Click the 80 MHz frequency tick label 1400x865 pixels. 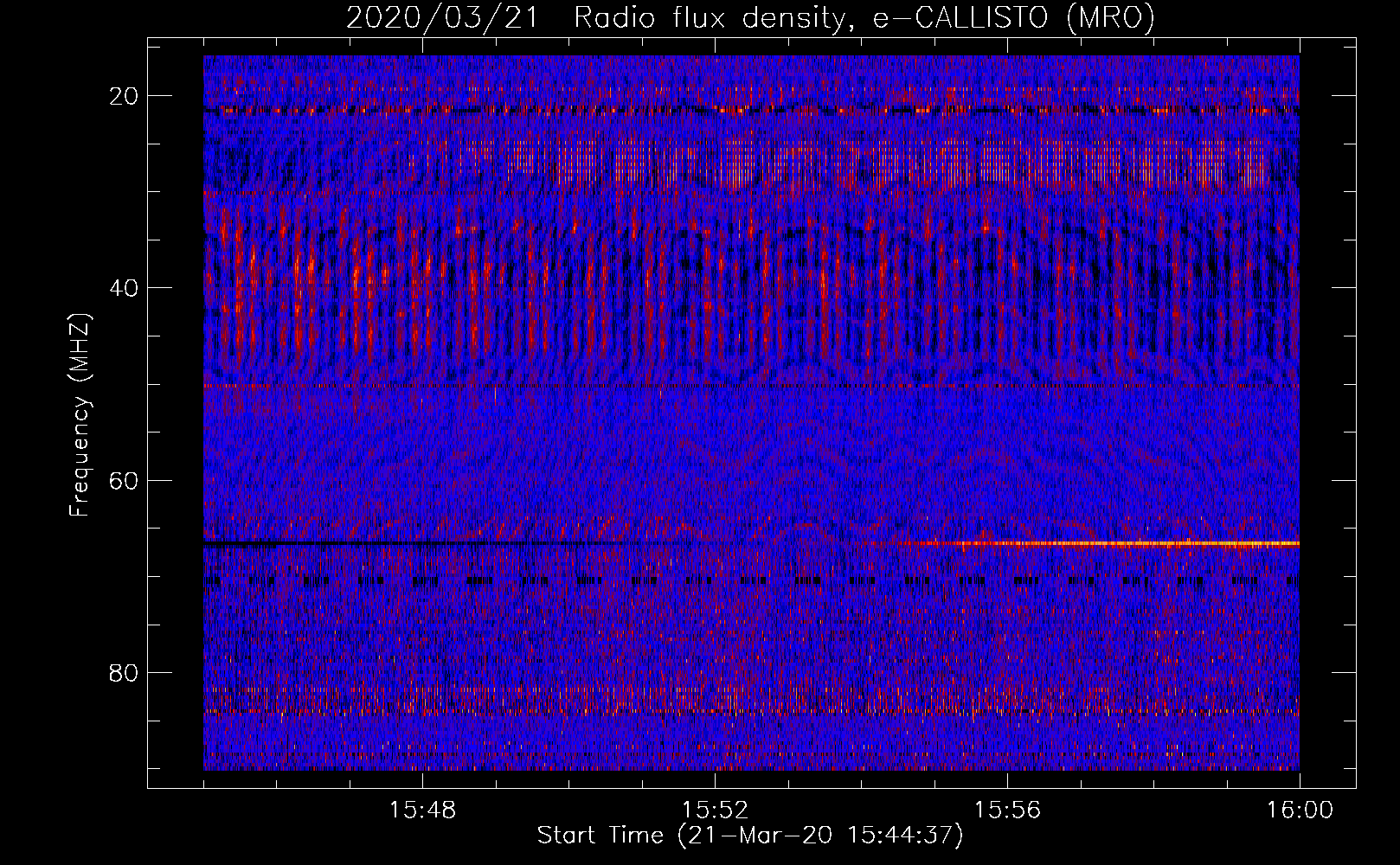click(125, 672)
